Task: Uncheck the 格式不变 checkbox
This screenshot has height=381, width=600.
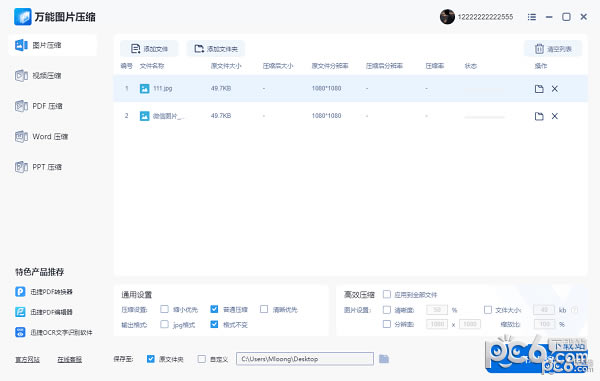Action: 214,324
